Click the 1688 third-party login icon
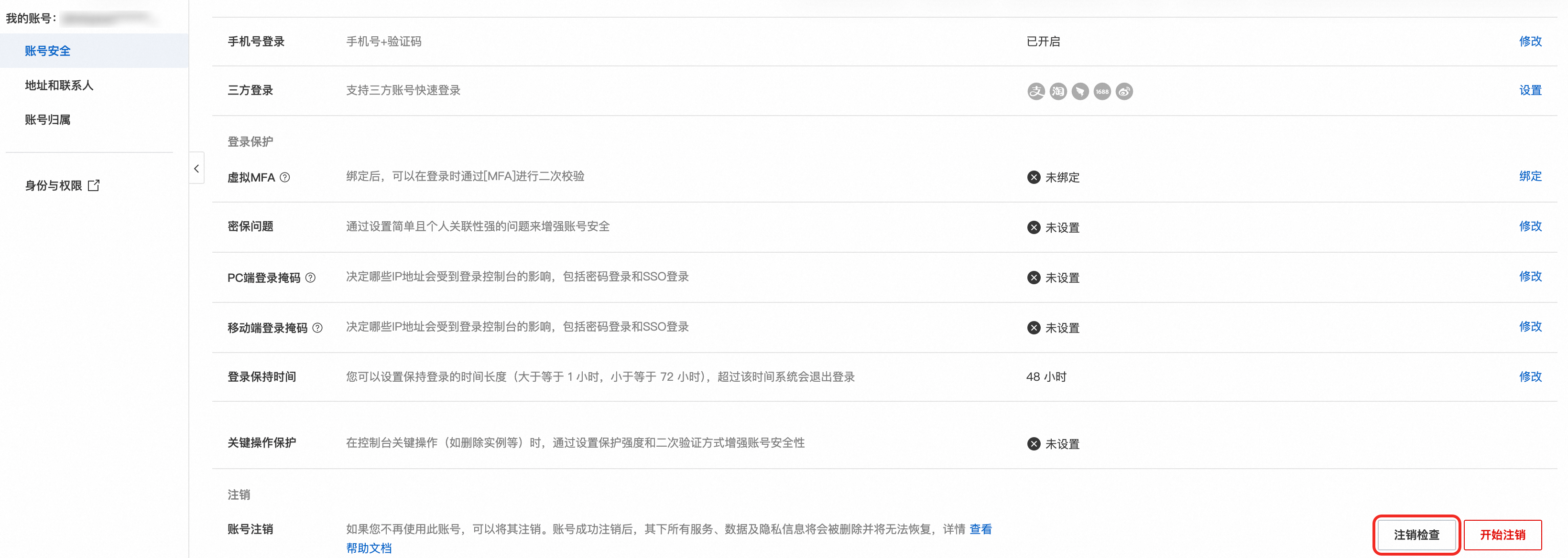 click(1102, 91)
